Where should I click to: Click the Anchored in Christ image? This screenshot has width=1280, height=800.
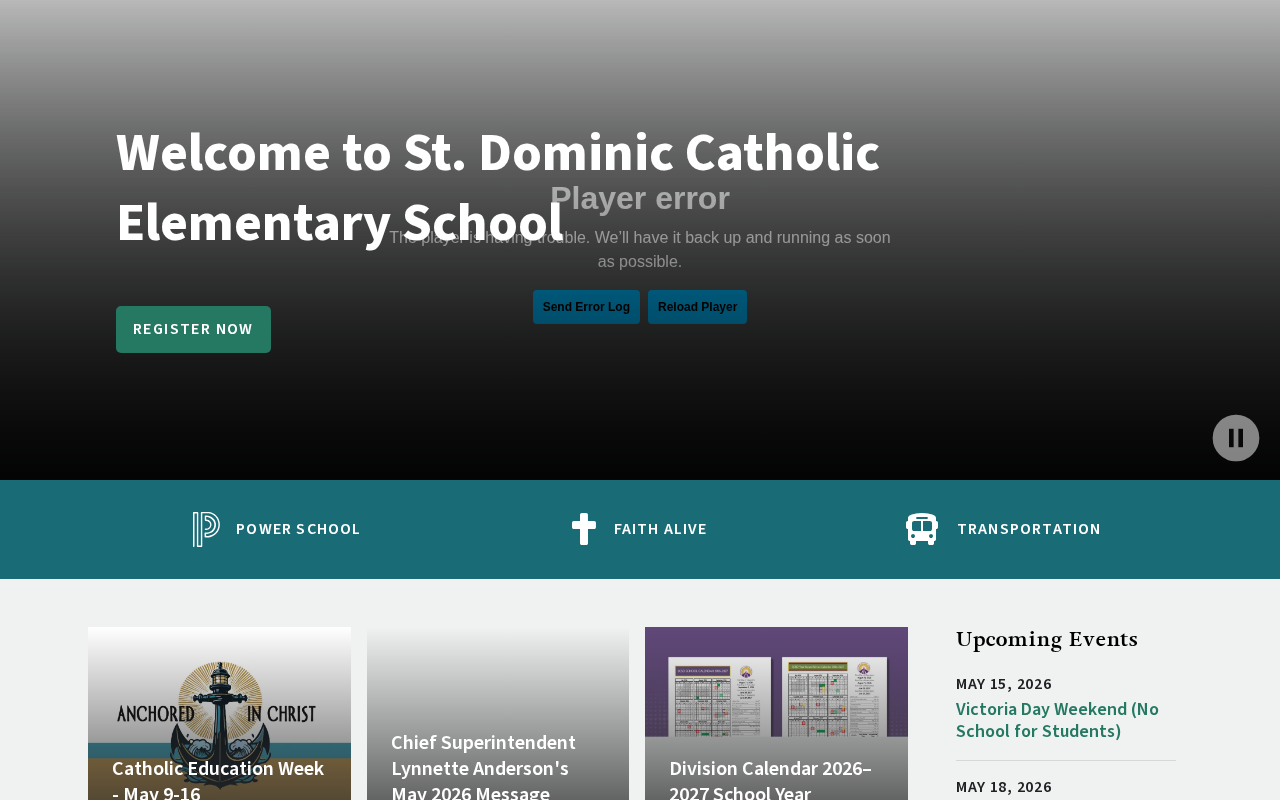219,713
